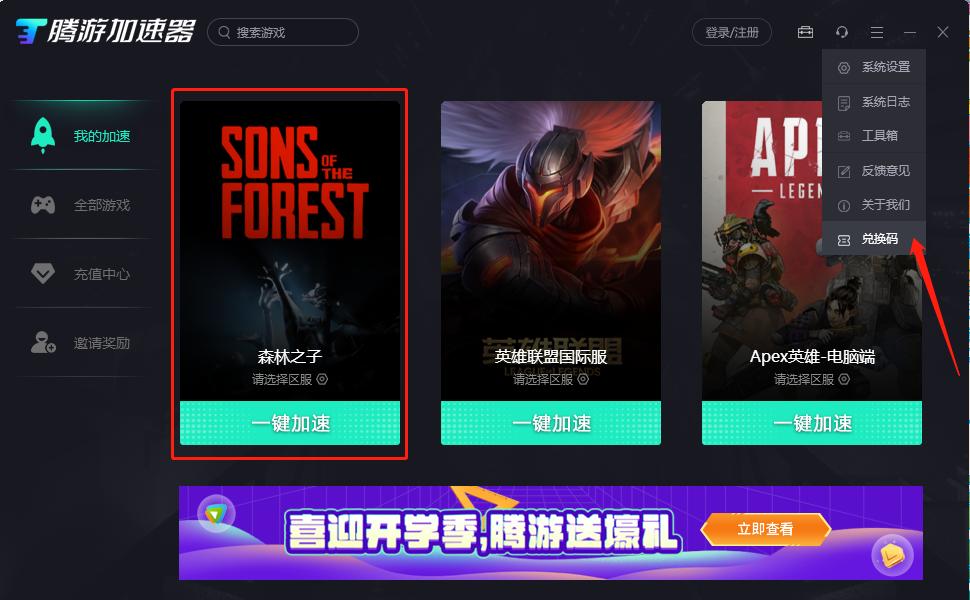Open the hamburger menu icon
The height and width of the screenshot is (600, 970).
pos(877,32)
